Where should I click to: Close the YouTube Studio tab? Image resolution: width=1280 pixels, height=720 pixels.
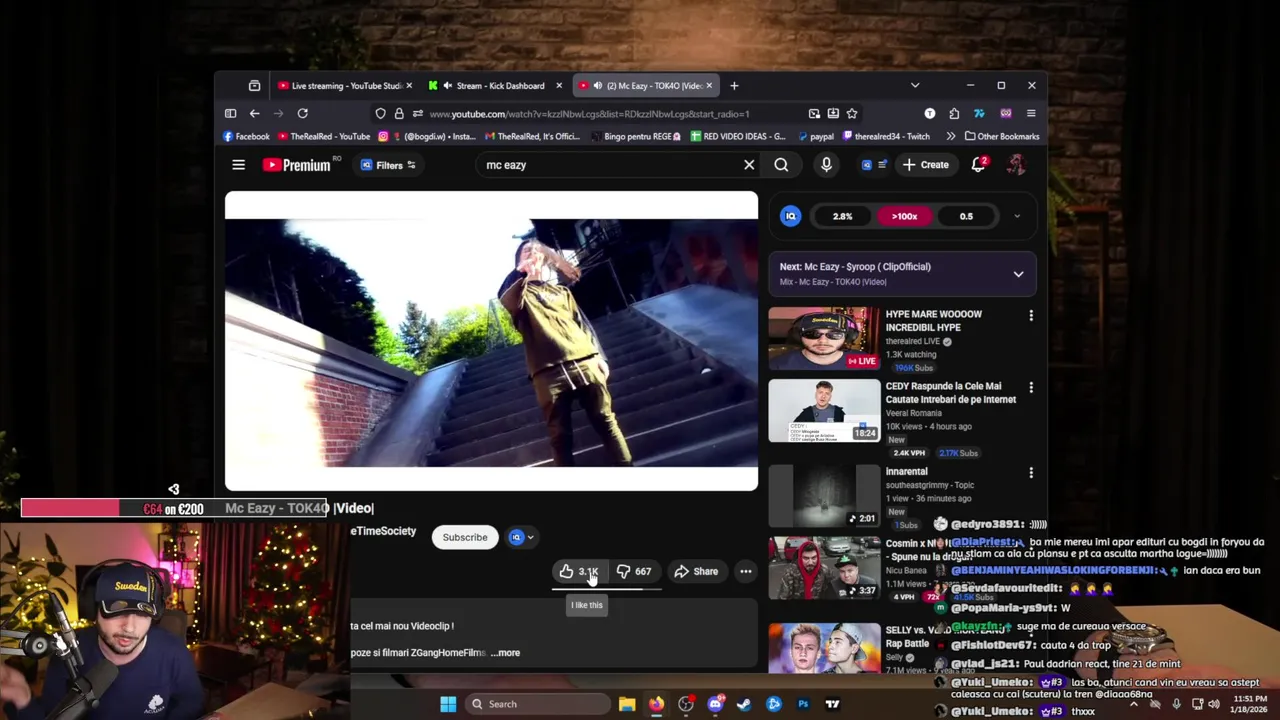(409, 86)
